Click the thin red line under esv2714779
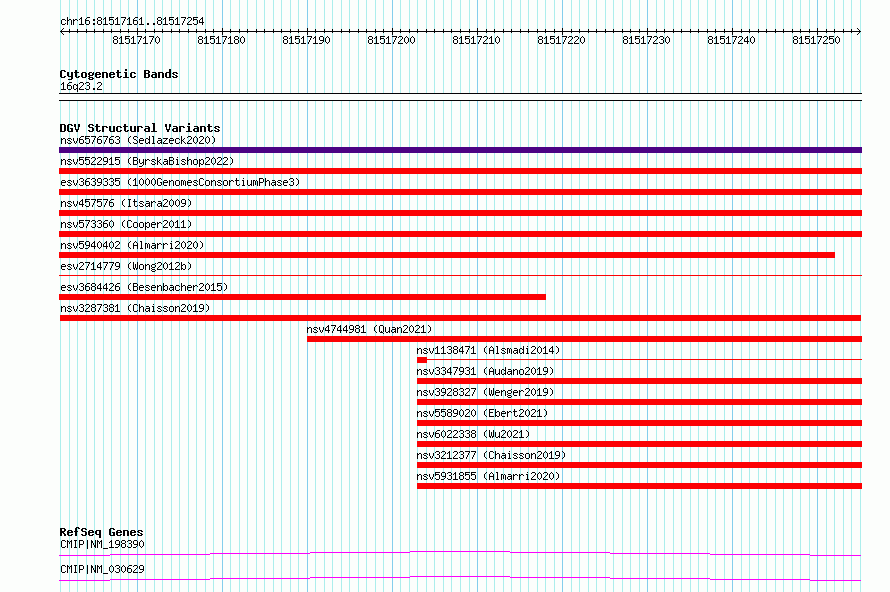 (x=460, y=276)
